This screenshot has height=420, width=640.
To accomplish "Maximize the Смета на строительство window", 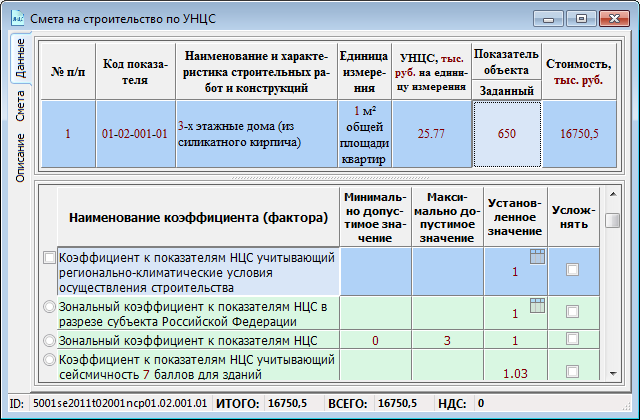I will coord(581,19).
